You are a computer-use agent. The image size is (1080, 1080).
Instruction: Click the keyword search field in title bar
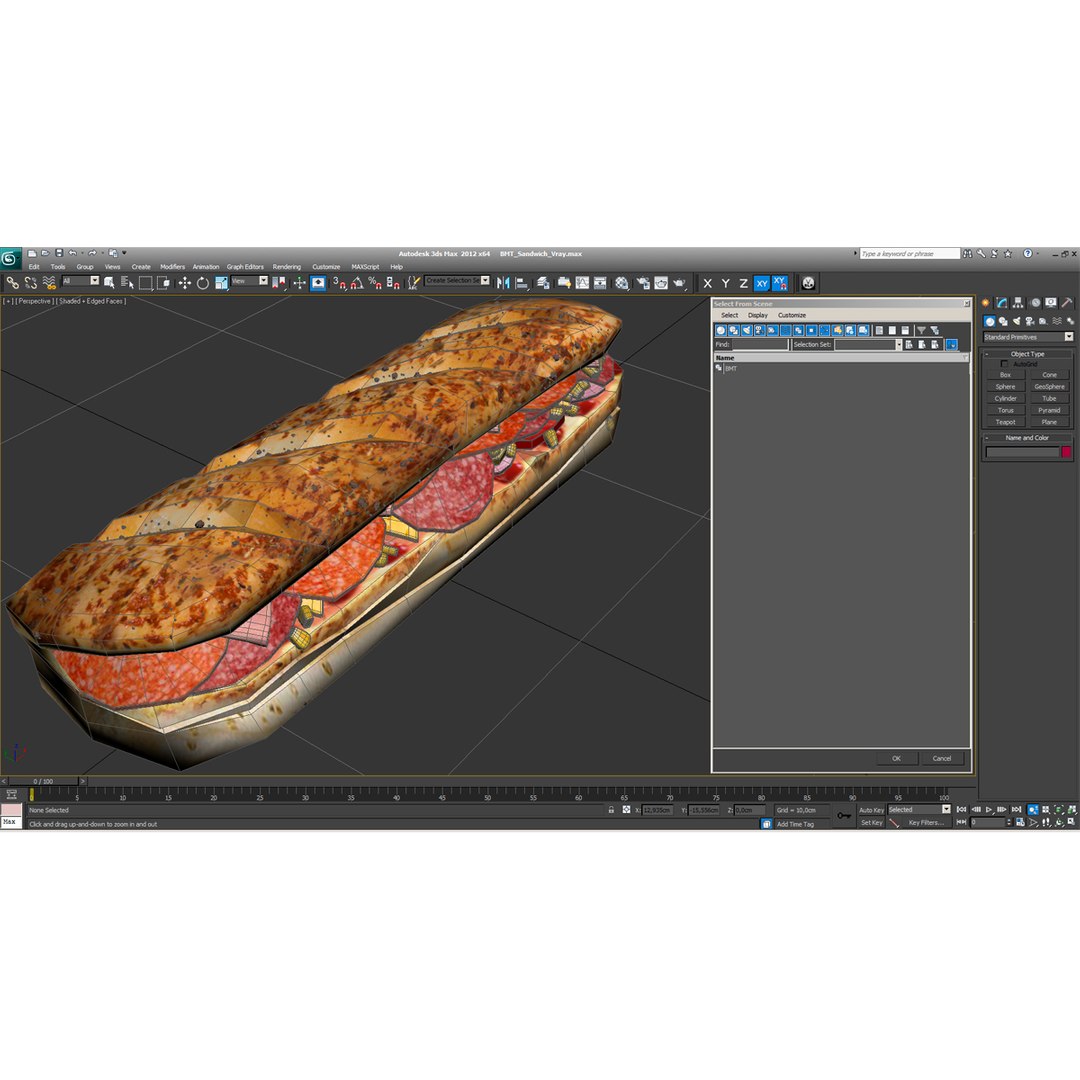pyautogui.click(x=909, y=254)
